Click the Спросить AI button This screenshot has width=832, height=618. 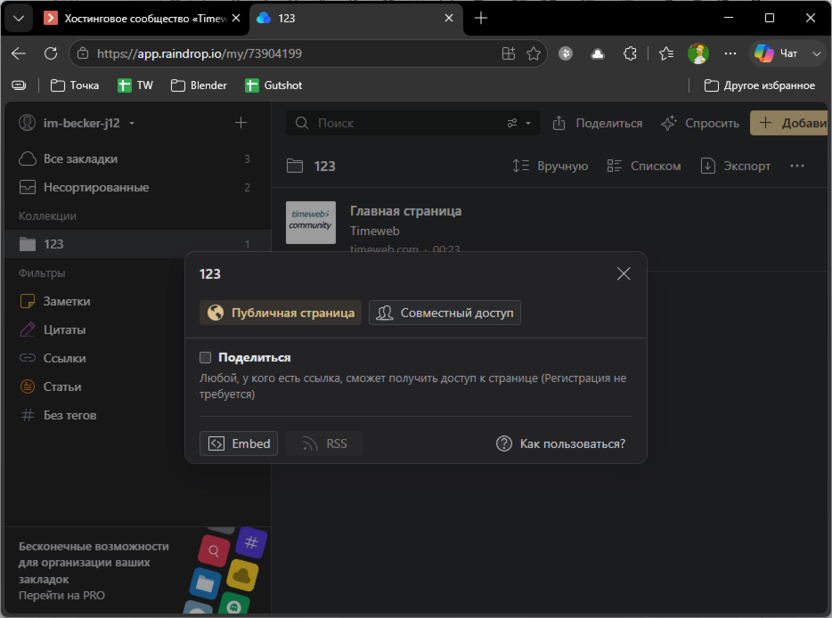(x=700, y=123)
